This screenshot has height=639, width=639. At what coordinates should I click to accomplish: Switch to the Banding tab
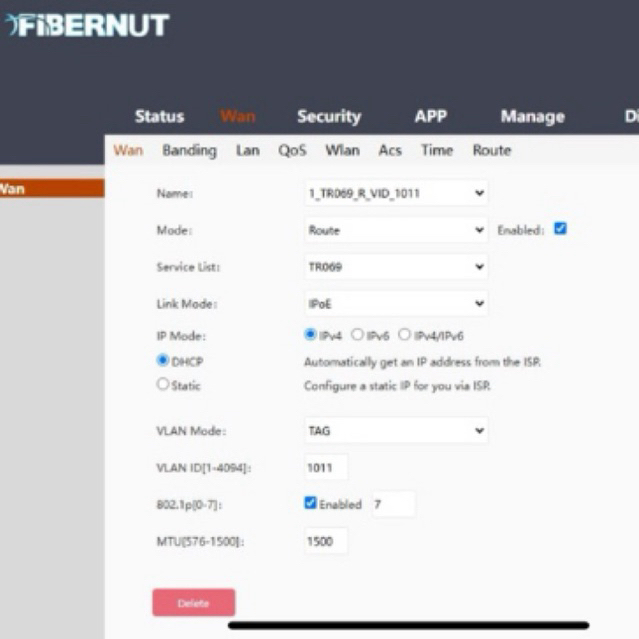189,150
